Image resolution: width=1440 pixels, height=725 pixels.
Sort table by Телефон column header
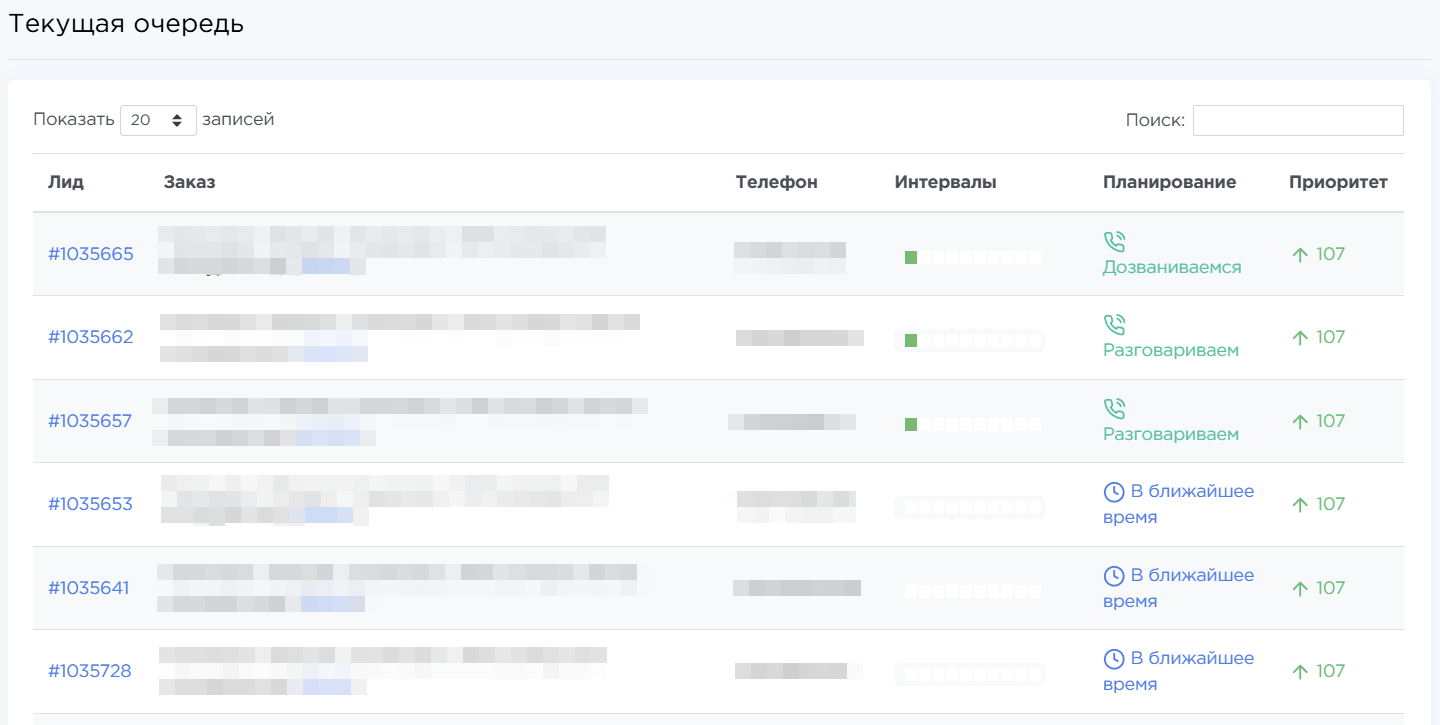pos(776,182)
